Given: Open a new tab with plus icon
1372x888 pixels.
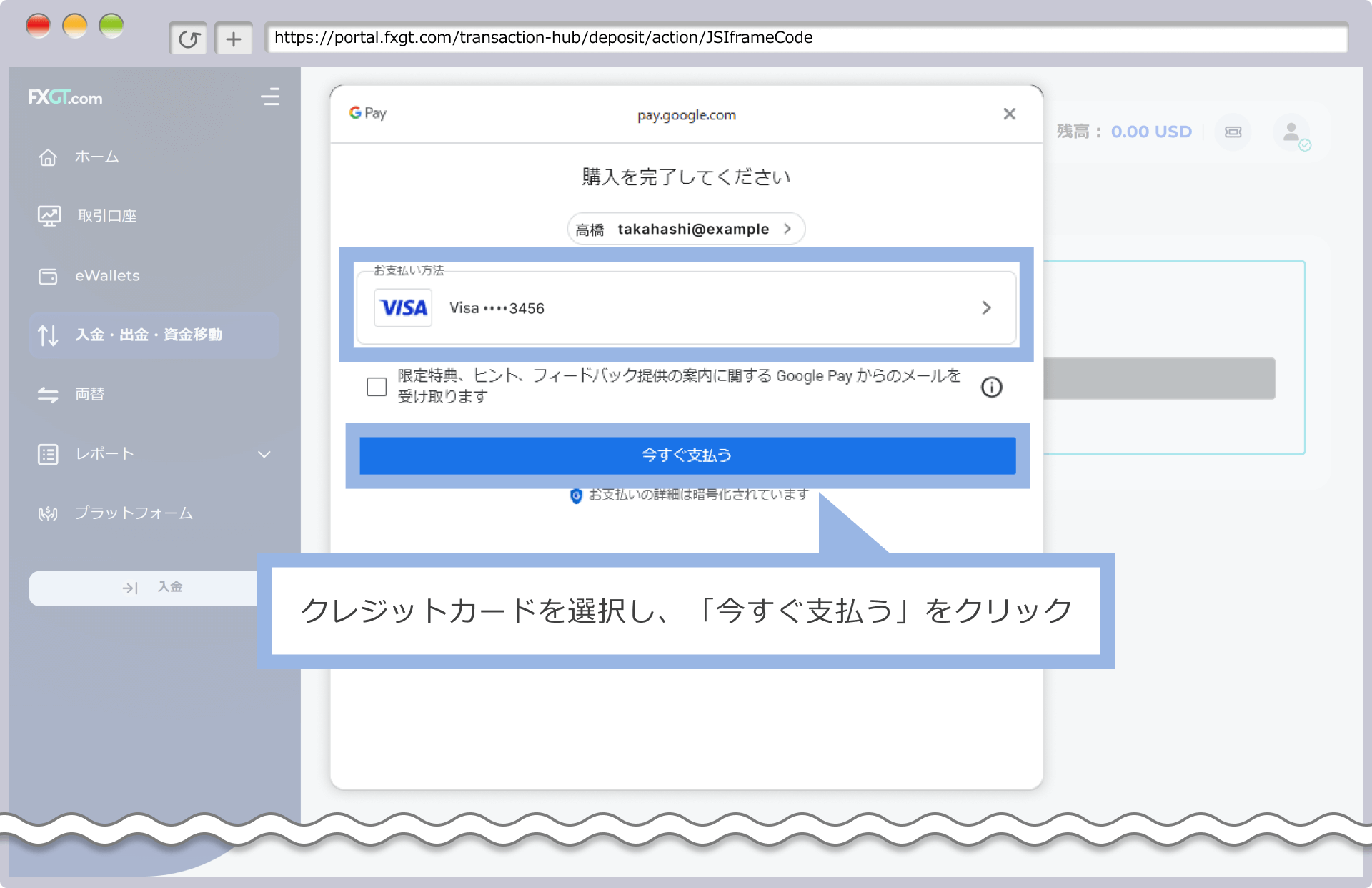Looking at the screenshot, I should (234, 39).
